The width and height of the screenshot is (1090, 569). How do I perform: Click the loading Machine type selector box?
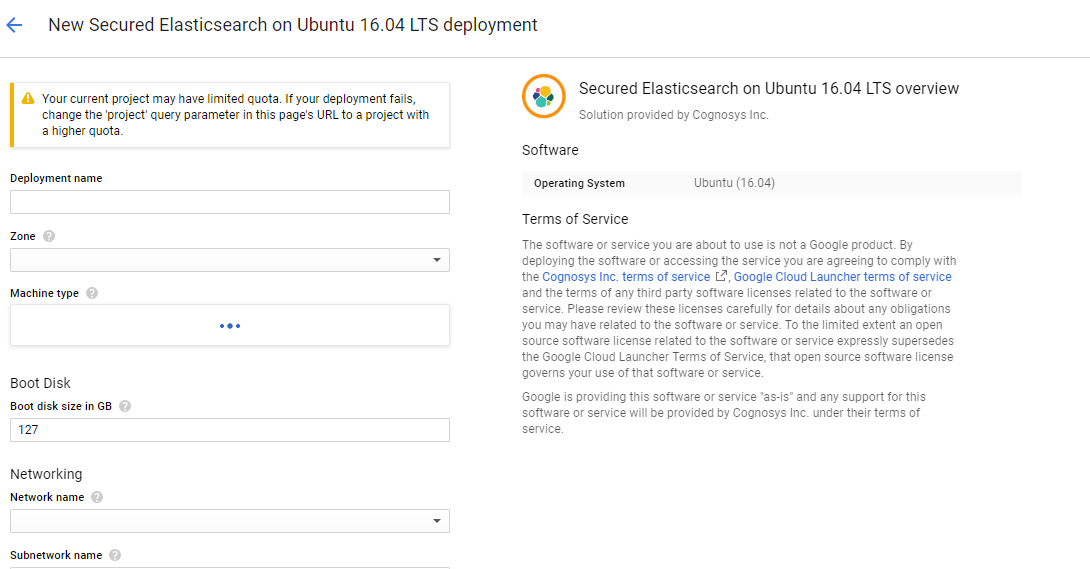pyautogui.click(x=229, y=325)
